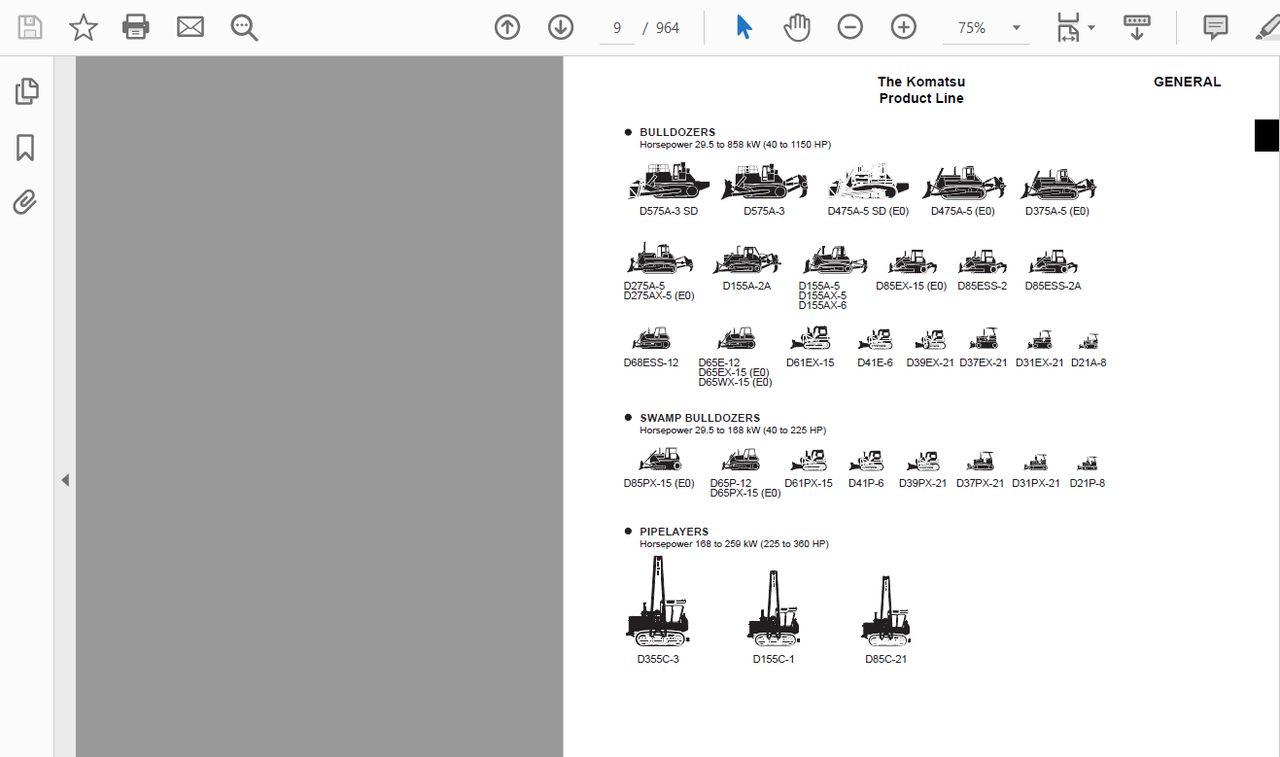Click the D41P-6 swamp bulldozer label

(866, 483)
